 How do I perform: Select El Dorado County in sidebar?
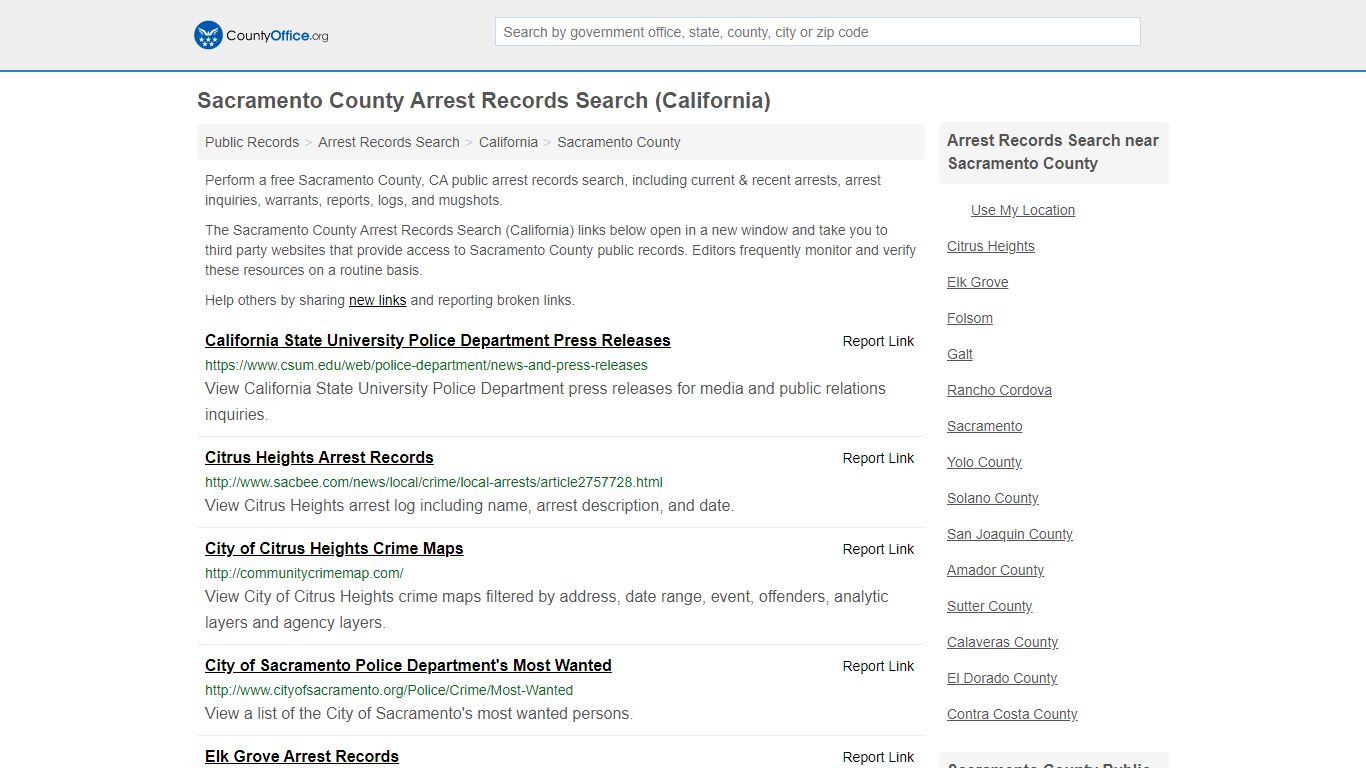[1002, 678]
